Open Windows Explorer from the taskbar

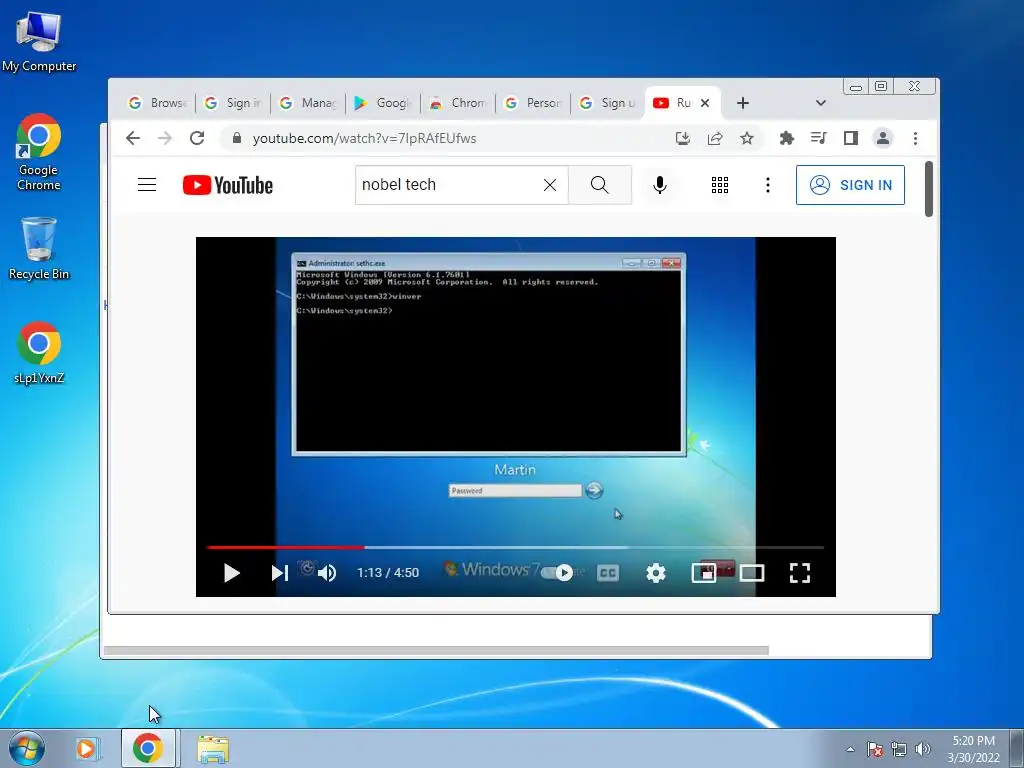213,748
